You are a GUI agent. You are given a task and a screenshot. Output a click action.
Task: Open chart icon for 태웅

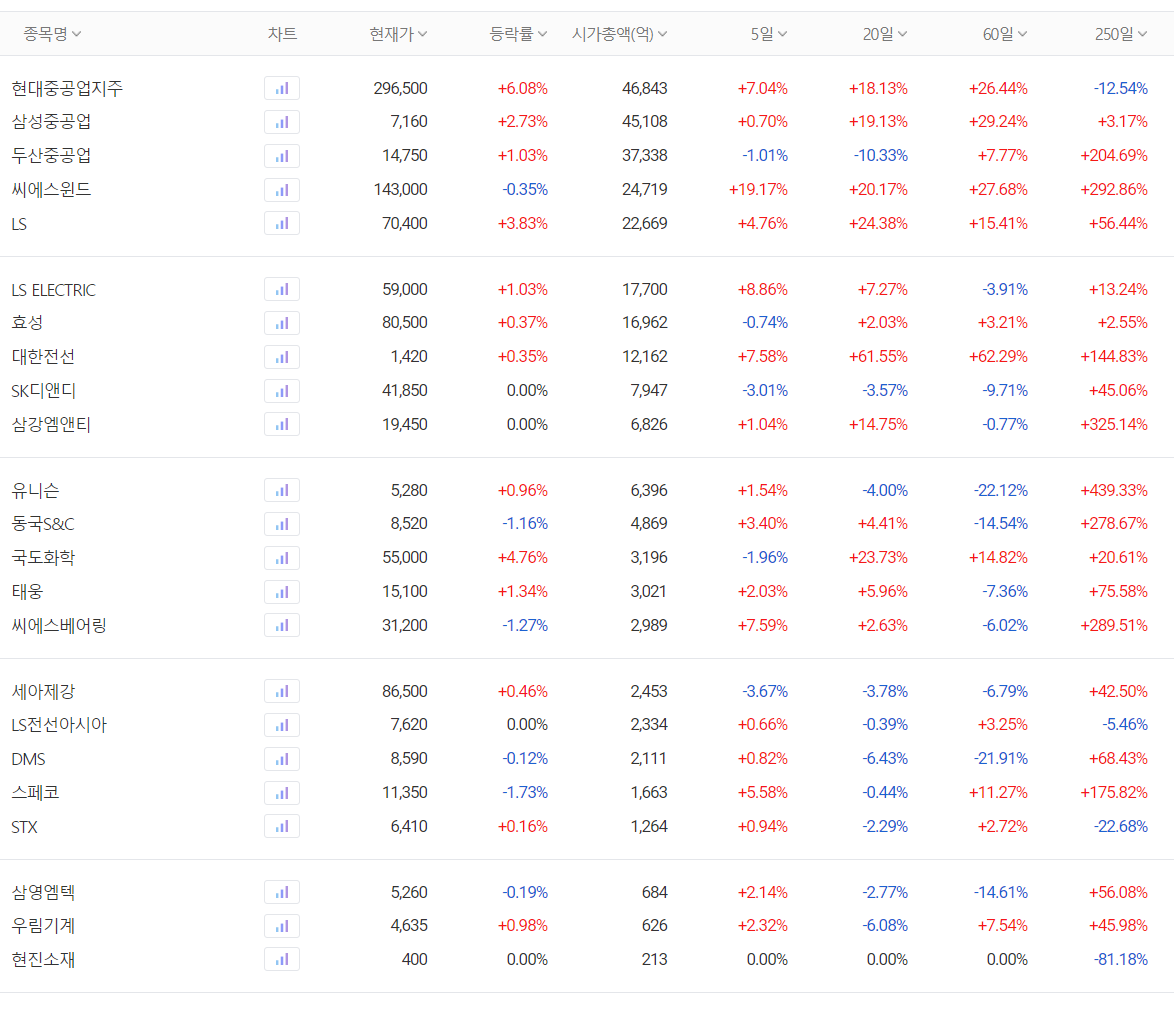pyautogui.click(x=282, y=592)
